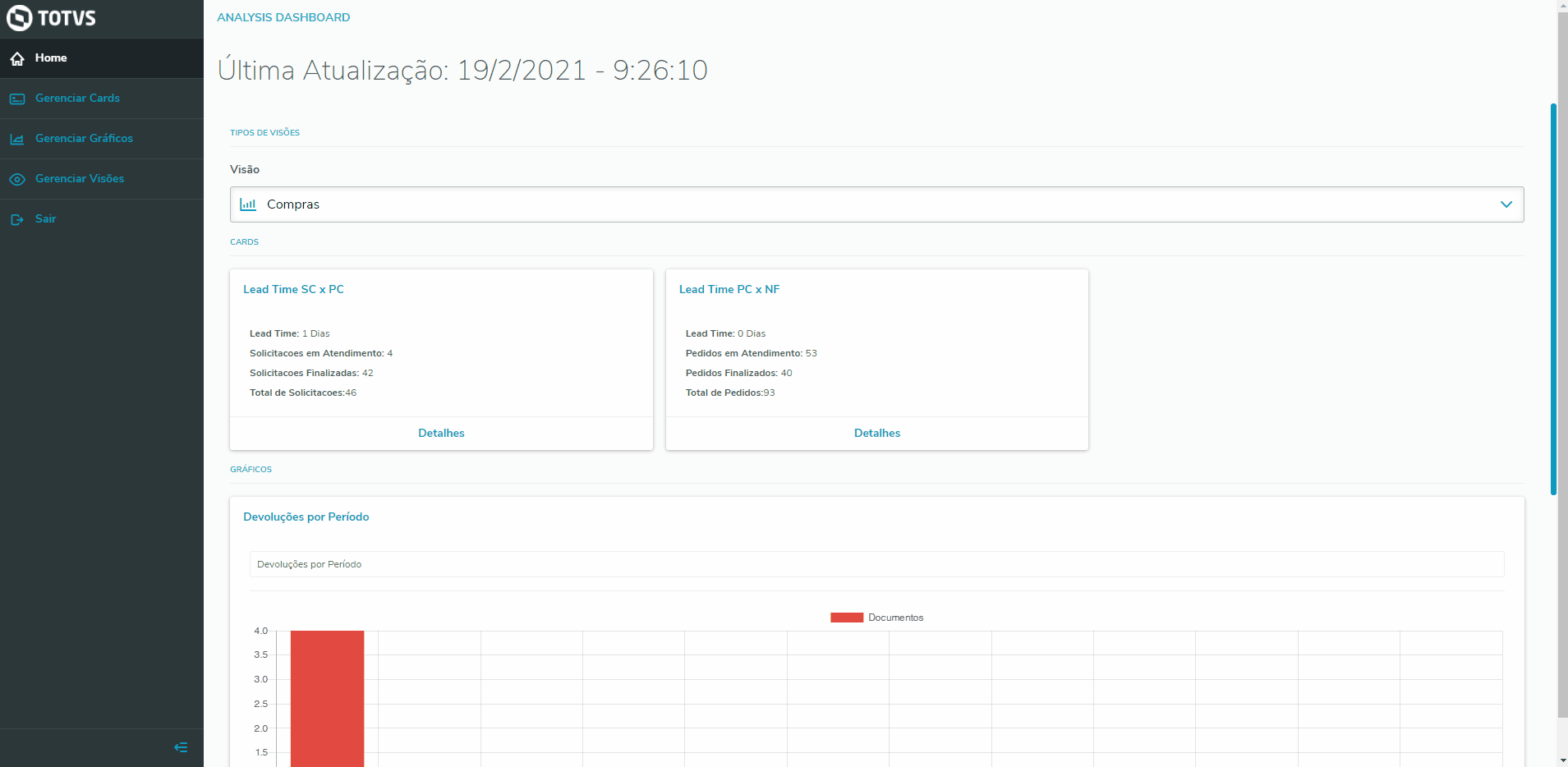Image resolution: width=1568 pixels, height=767 pixels.
Task: Open Detalhes for Lead Time PC x NF
Action: click(877, 433)
